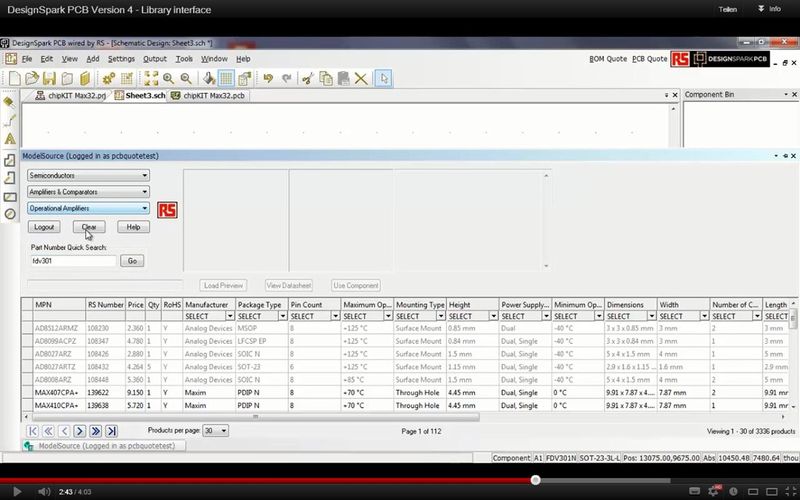
Task: Jump to first results page arrow
Action: (x=33, y=431)
